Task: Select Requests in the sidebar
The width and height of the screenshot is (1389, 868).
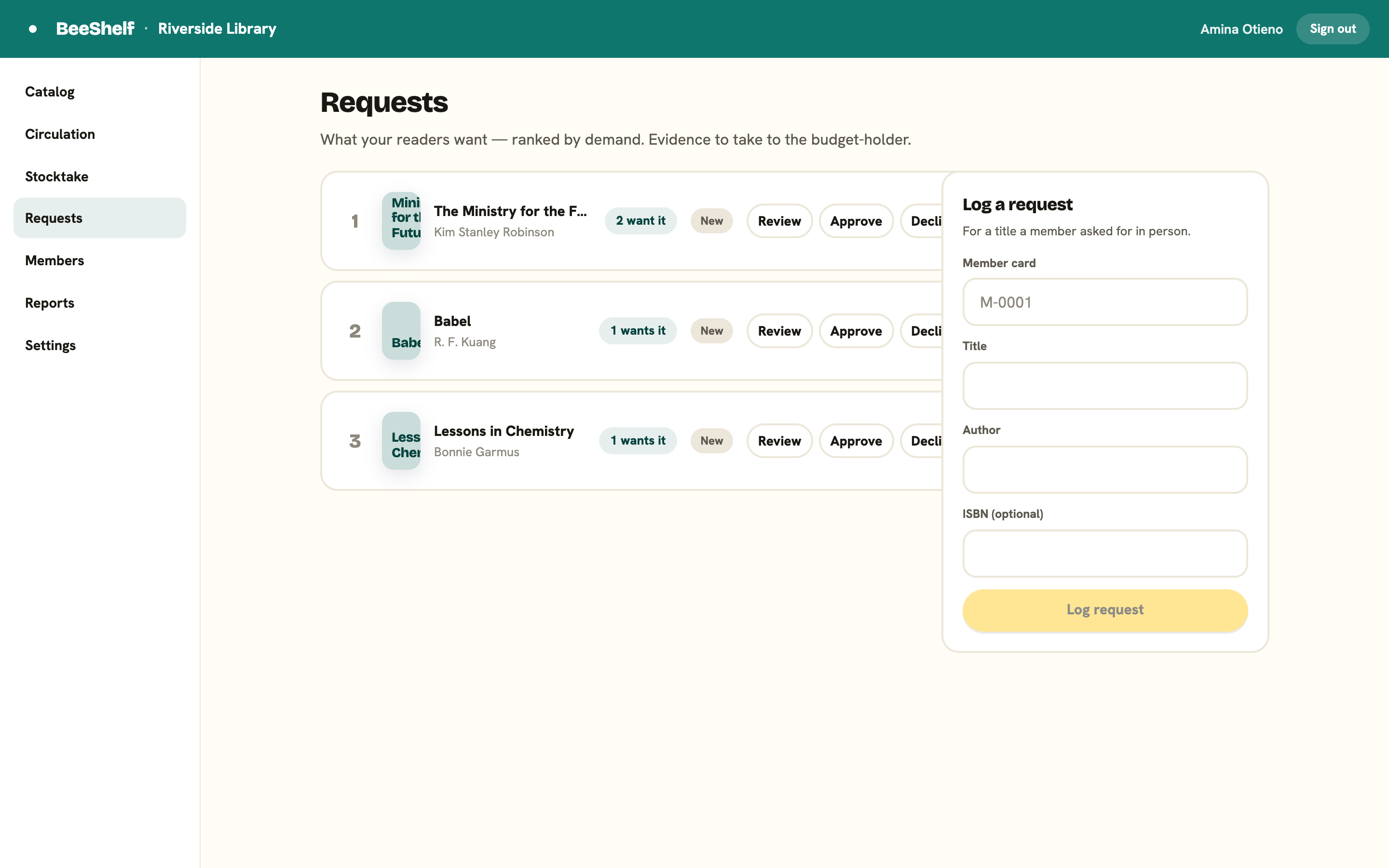Action: pos(100,218)
